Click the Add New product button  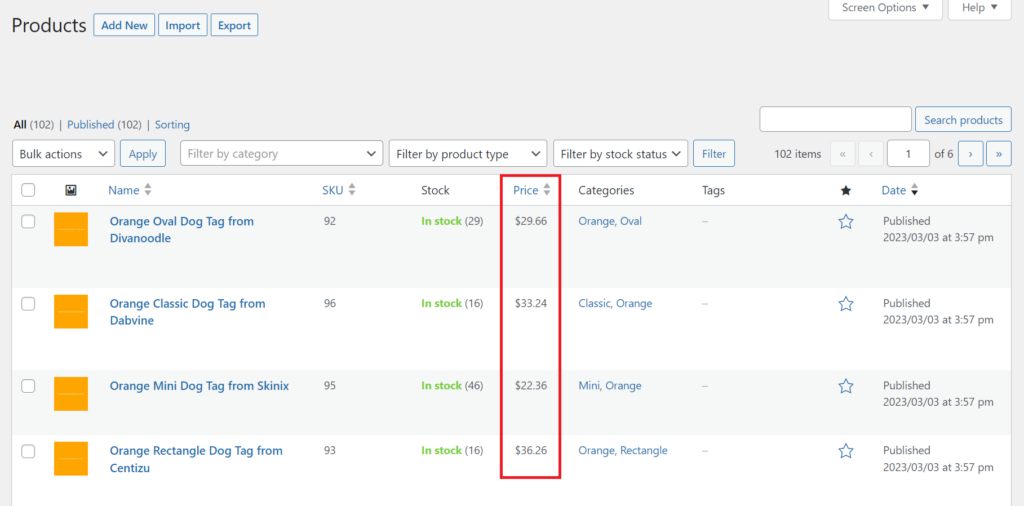click(124, 25)
